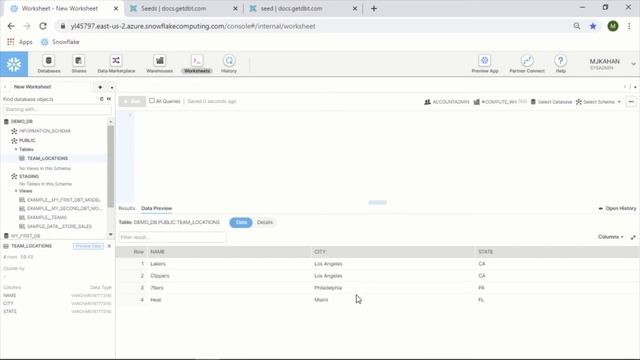Screen dimensions: 640x360
Task: Change the ACCOUNTADMIN role
Action: (x=447, y=102)
